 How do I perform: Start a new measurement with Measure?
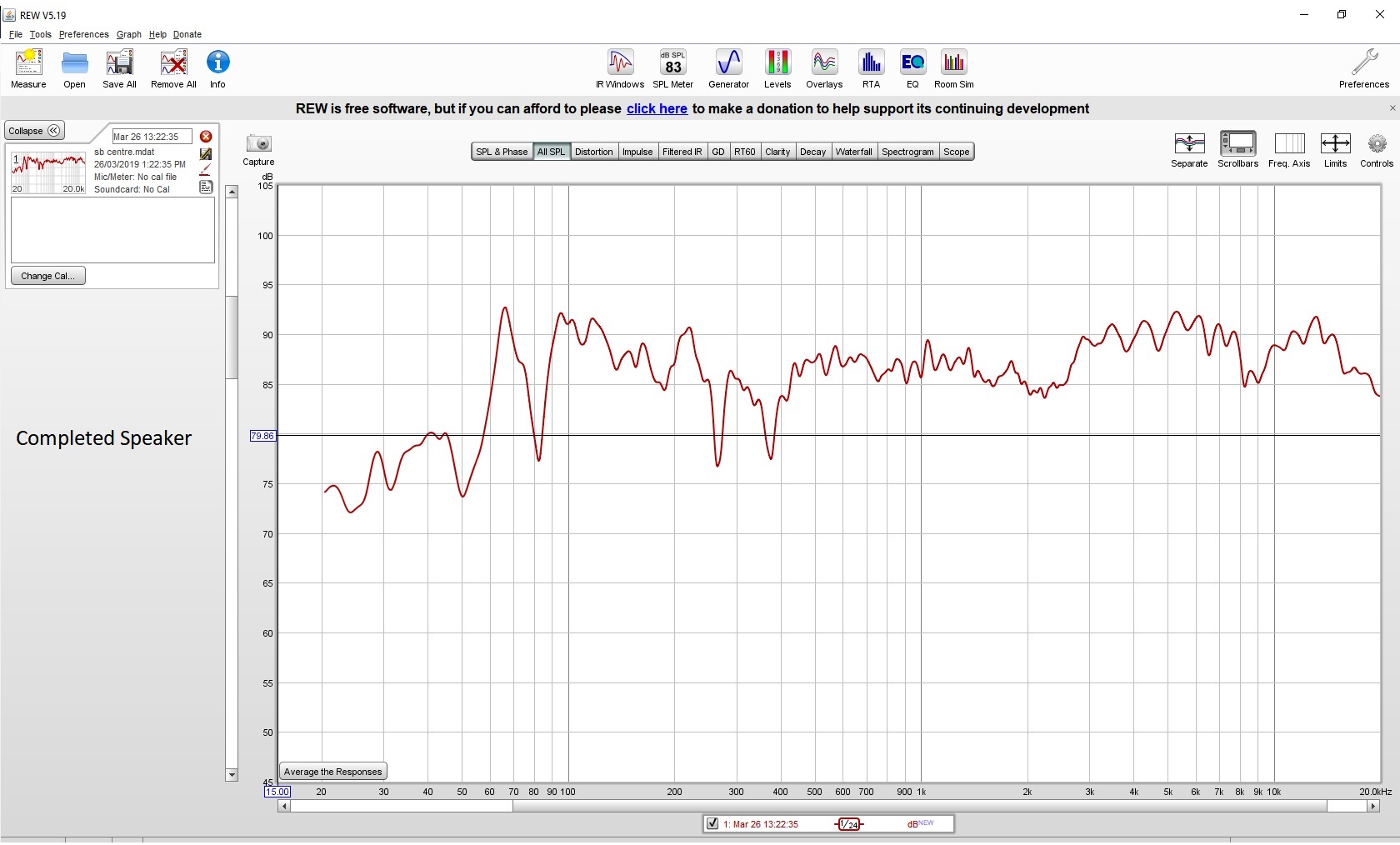coord(28,68)
